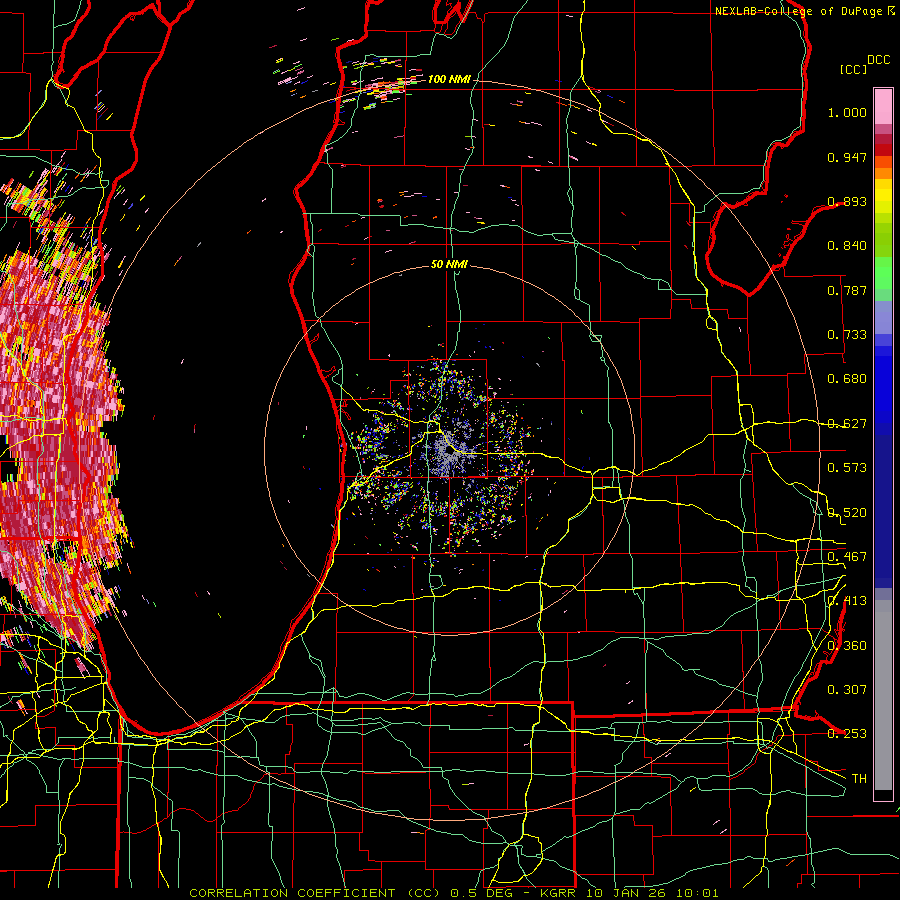The width and height of the screenshot is (900, 900).
Task: Select the 0.413 legend value
Action: 847,601
